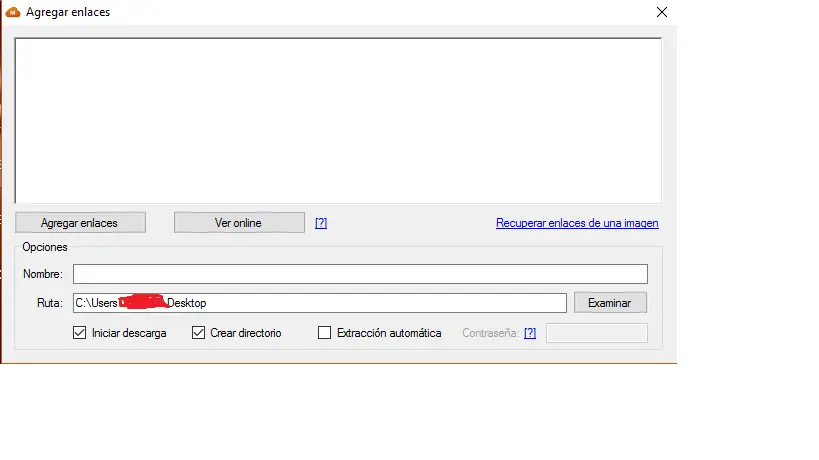
Task: Enable the Extracción automática checkbox
Action: click(x=324, y=333)
